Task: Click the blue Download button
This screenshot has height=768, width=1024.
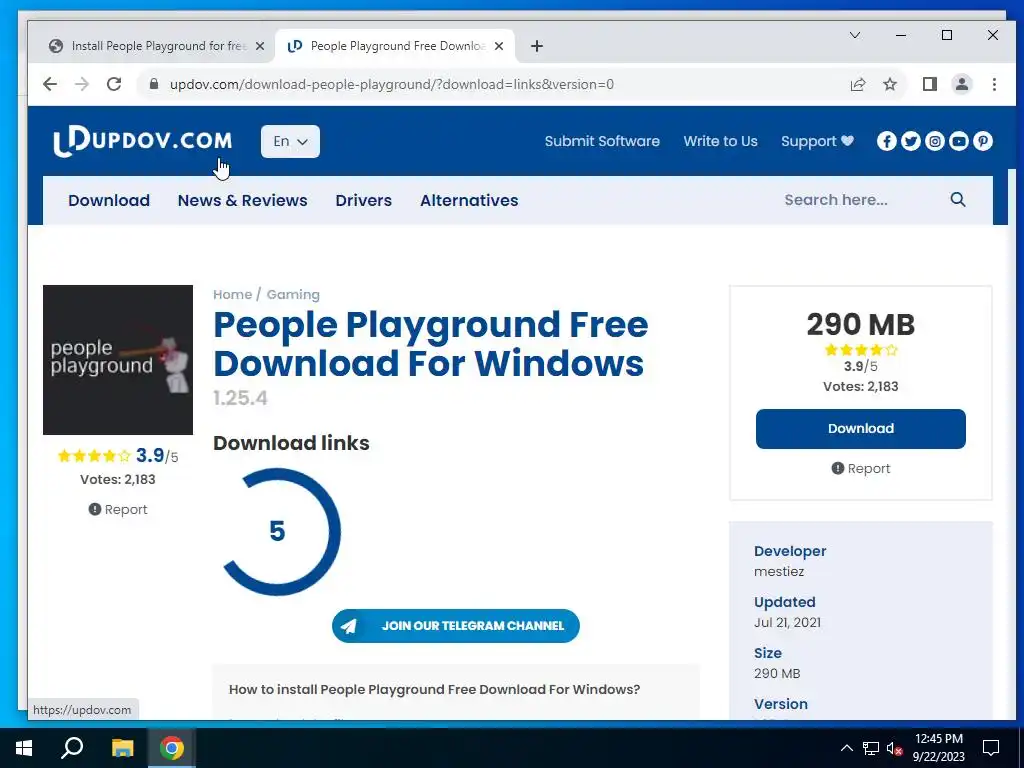Action: 860,428
